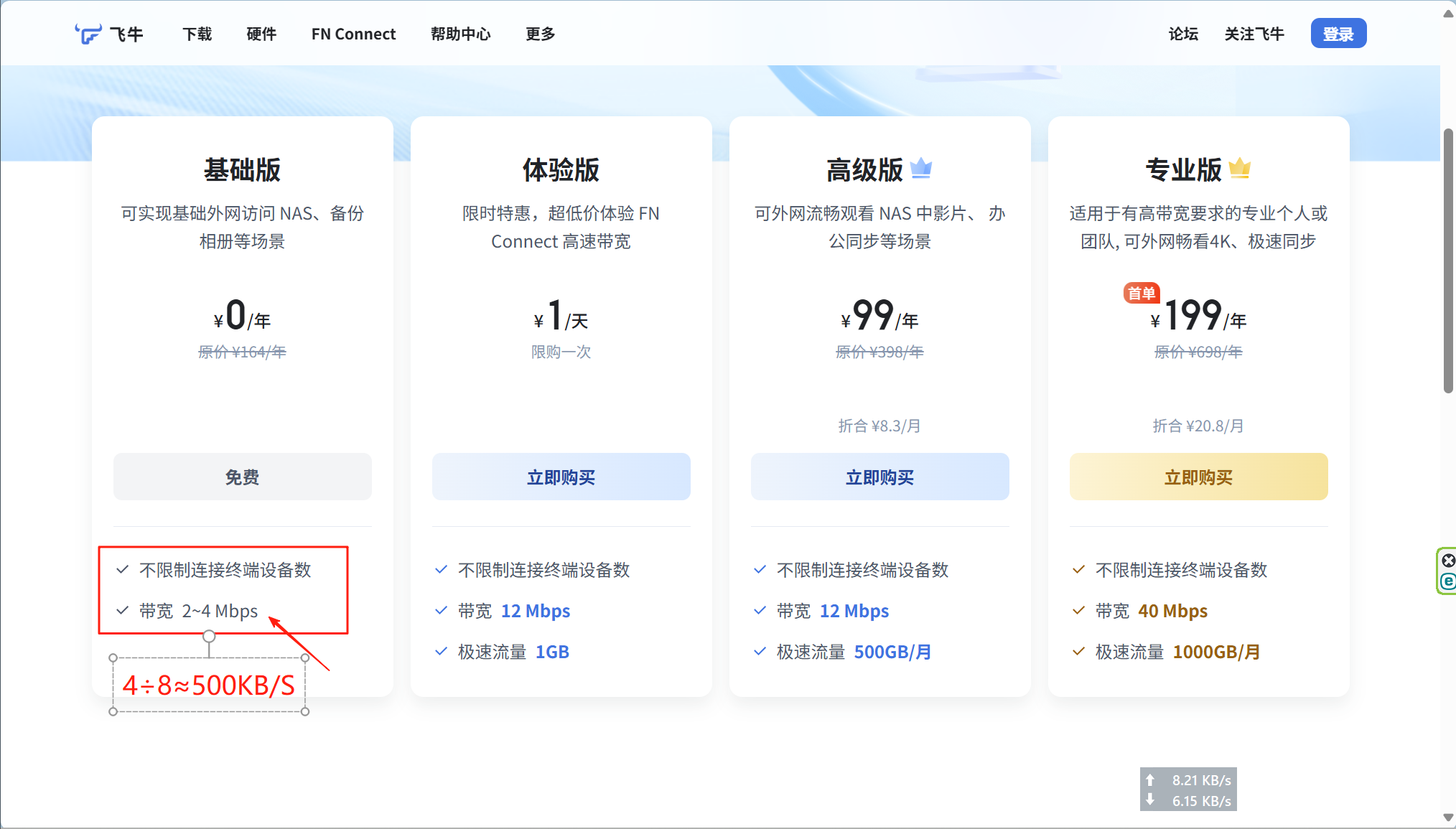Click the 专业版 plan title text

[1184, 169]
